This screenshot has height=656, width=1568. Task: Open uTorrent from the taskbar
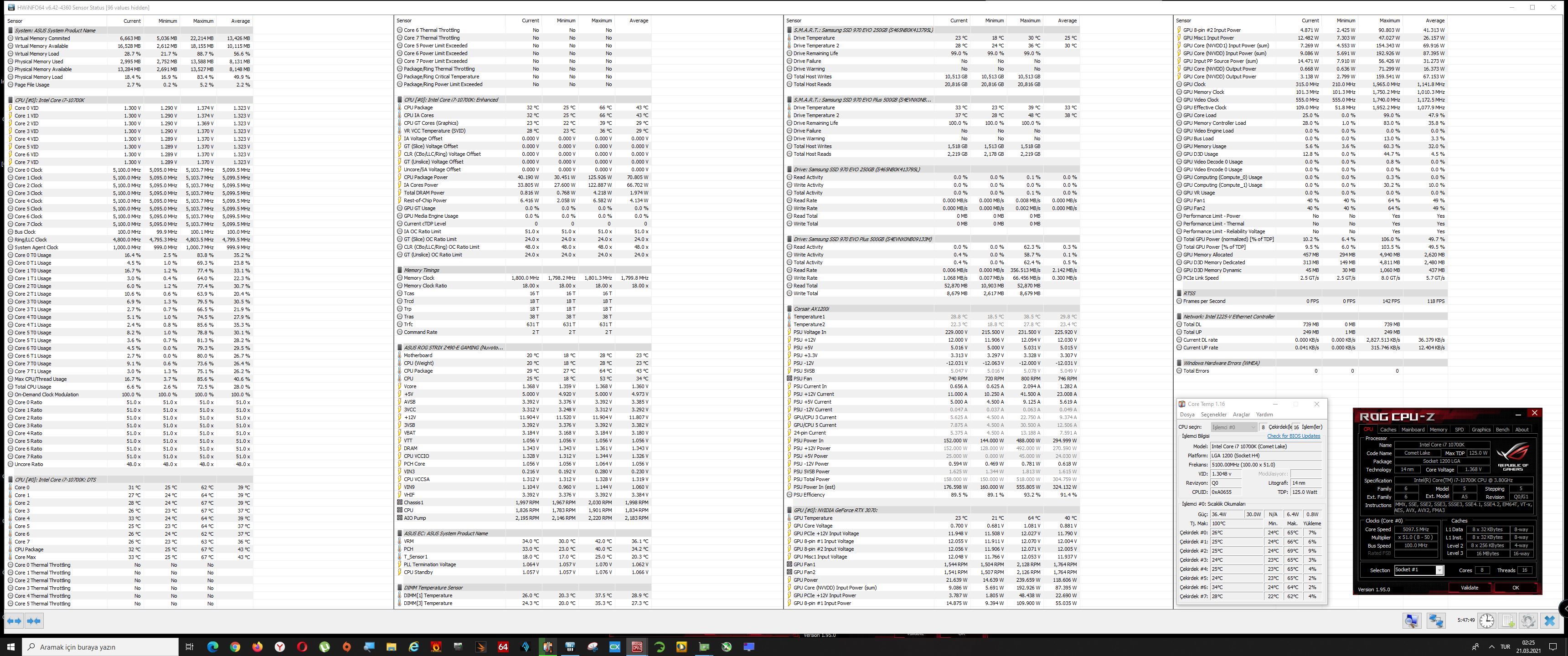pos(325,647)
